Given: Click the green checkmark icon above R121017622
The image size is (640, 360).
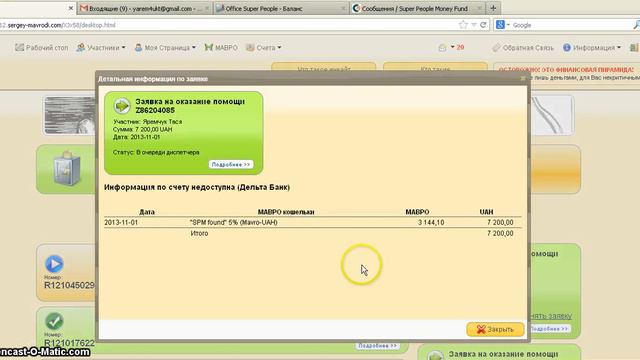Looking at the screenshot, I should pos(54,321).
